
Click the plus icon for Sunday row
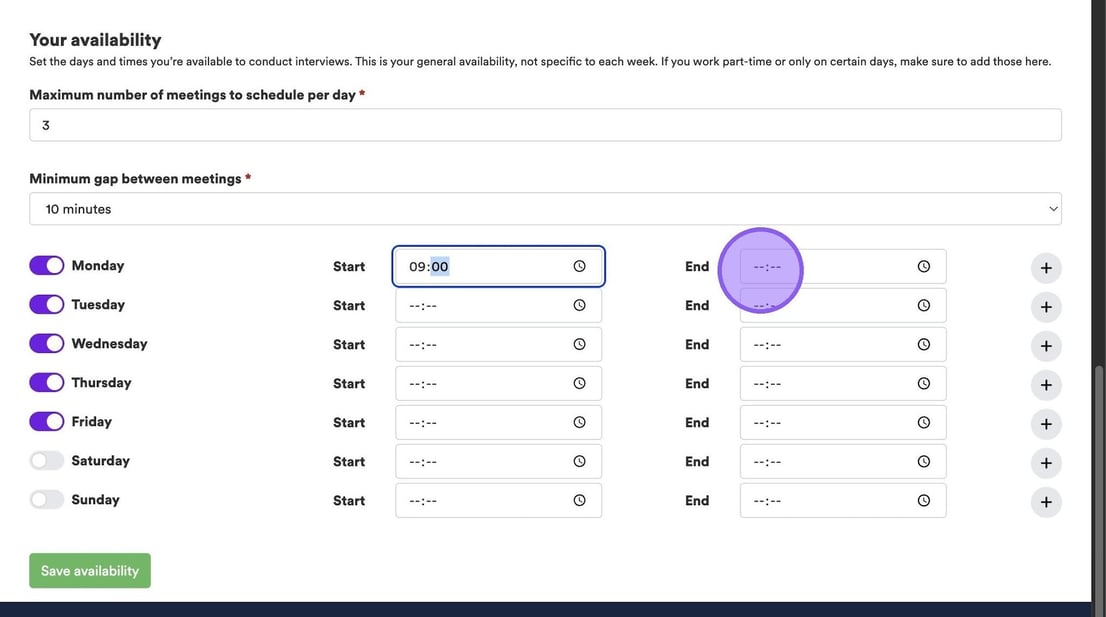point(1046,502)
